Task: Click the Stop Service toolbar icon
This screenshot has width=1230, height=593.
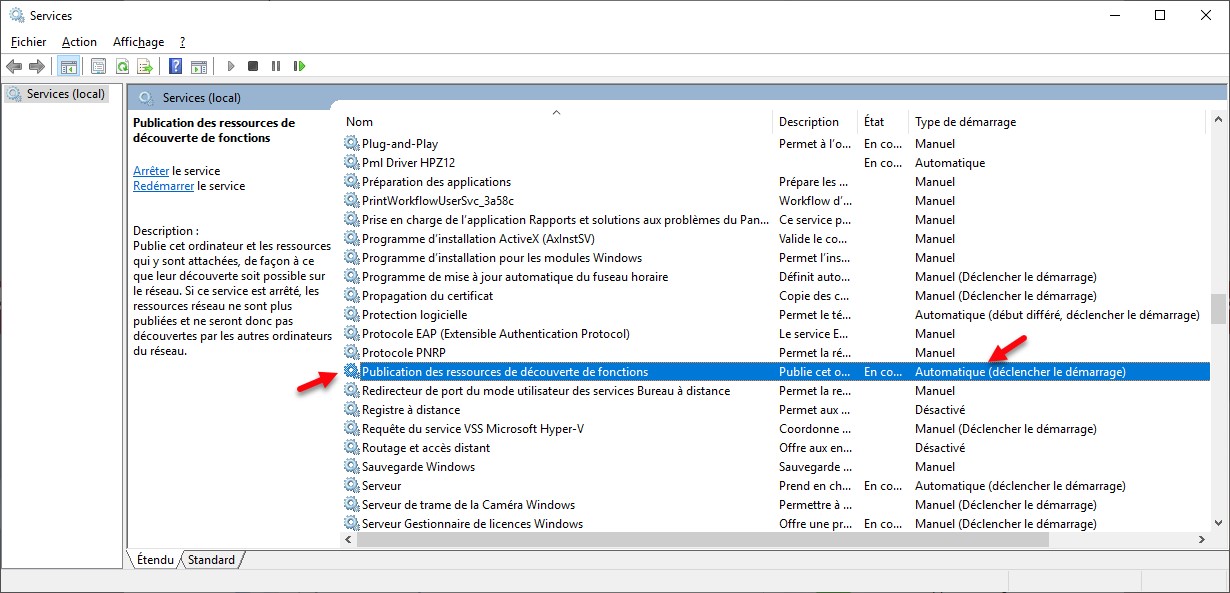Action: click(x=253, y=67)
